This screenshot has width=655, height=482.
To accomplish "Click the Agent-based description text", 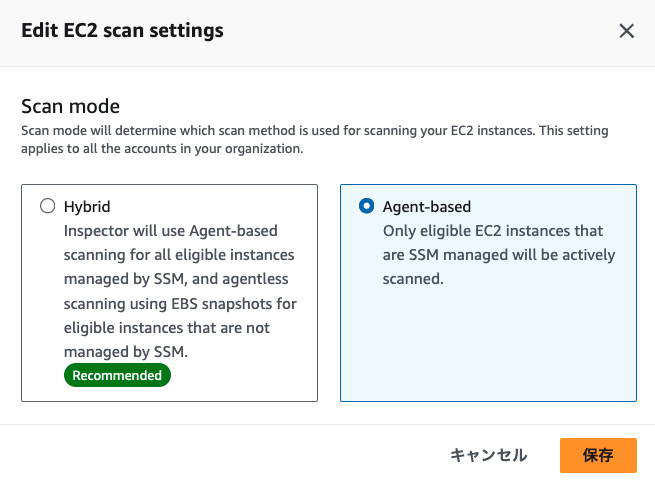I will [x=499, y=255].
